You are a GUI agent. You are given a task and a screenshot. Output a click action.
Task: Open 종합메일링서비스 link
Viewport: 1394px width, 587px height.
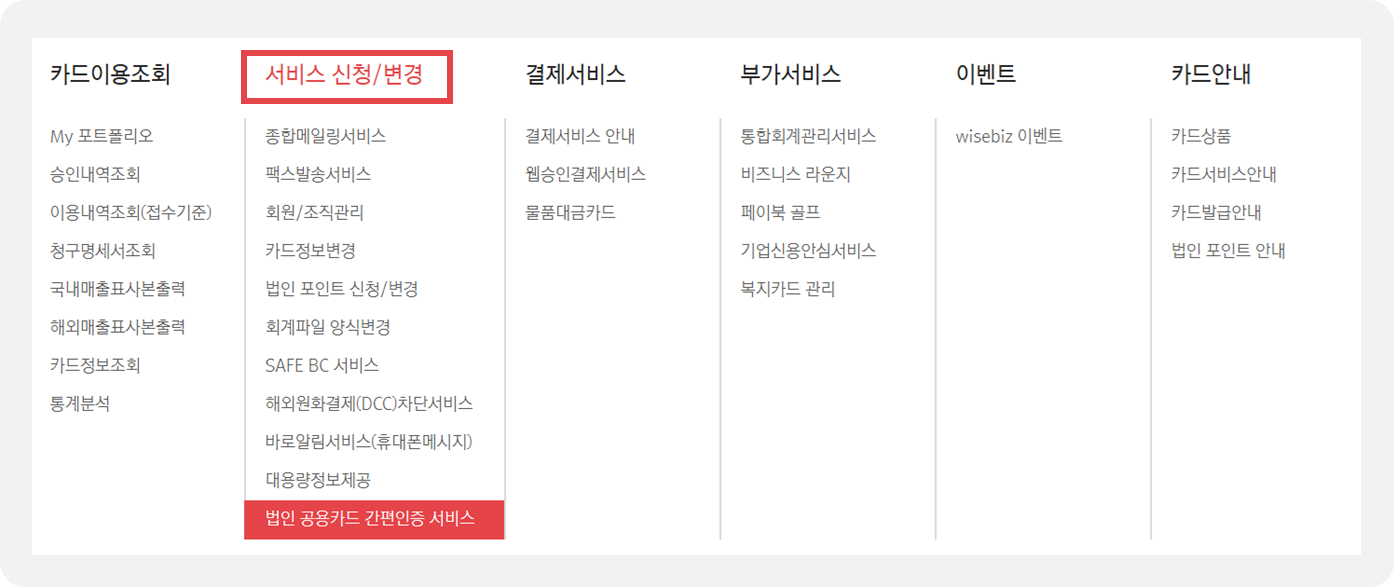click(x=325, y=136)
